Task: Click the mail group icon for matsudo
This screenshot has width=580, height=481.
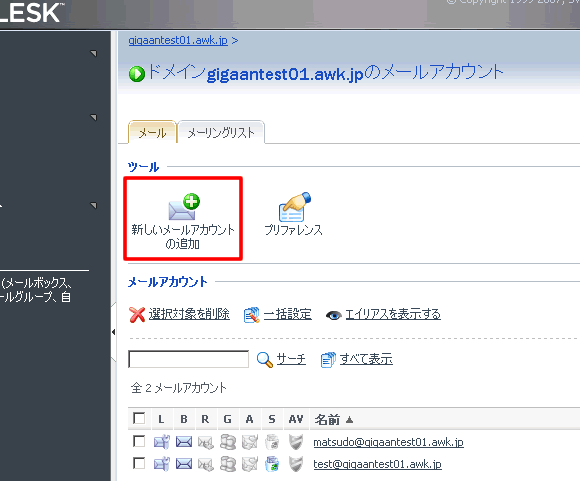Action: click(228, 442)
